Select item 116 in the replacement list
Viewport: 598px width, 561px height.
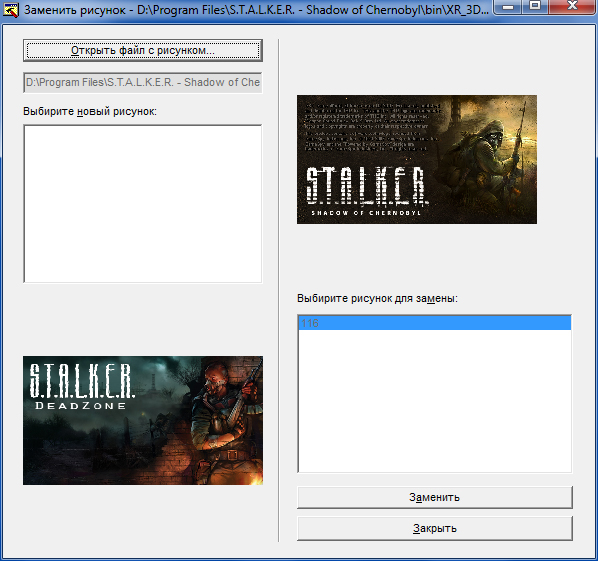point(434,323)
